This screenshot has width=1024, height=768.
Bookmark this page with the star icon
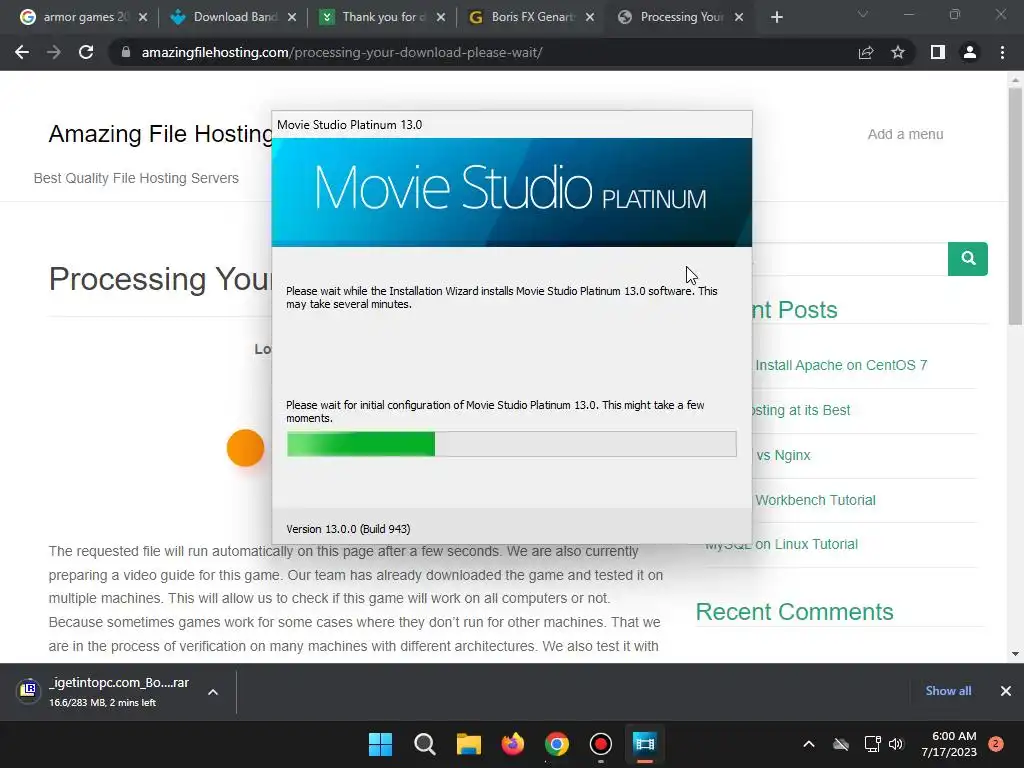(898, 52)
